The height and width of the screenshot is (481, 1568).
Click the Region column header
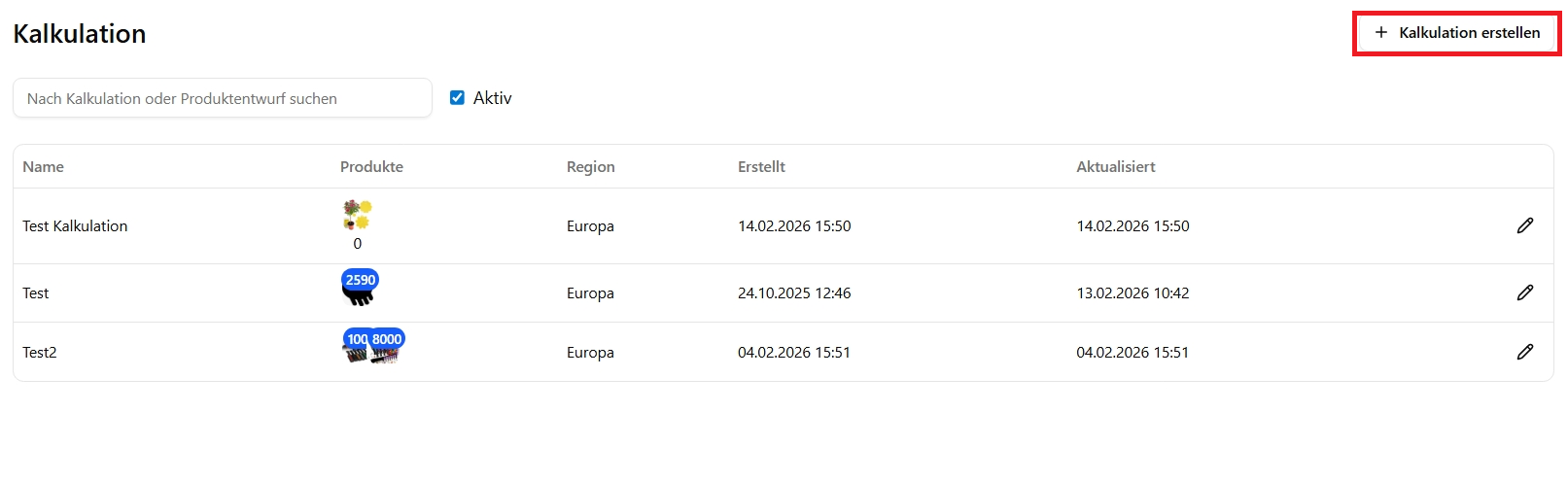pyautogui.click(x=591, y=167)
